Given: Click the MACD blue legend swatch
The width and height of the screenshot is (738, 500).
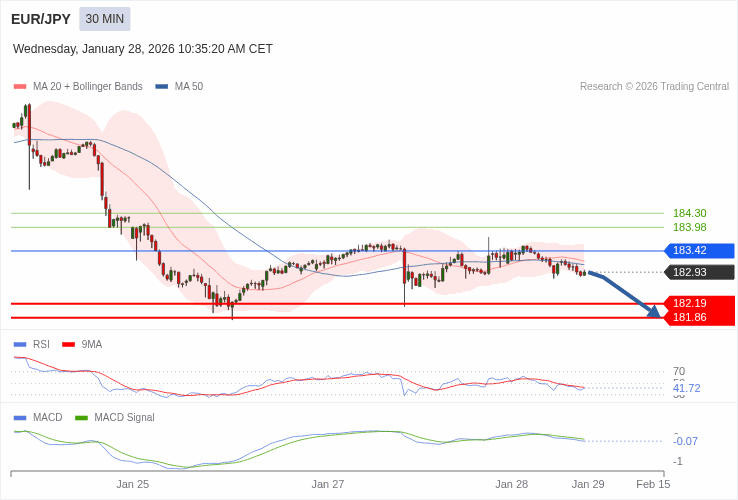Looking at the screenshot, I should point(20,418).
